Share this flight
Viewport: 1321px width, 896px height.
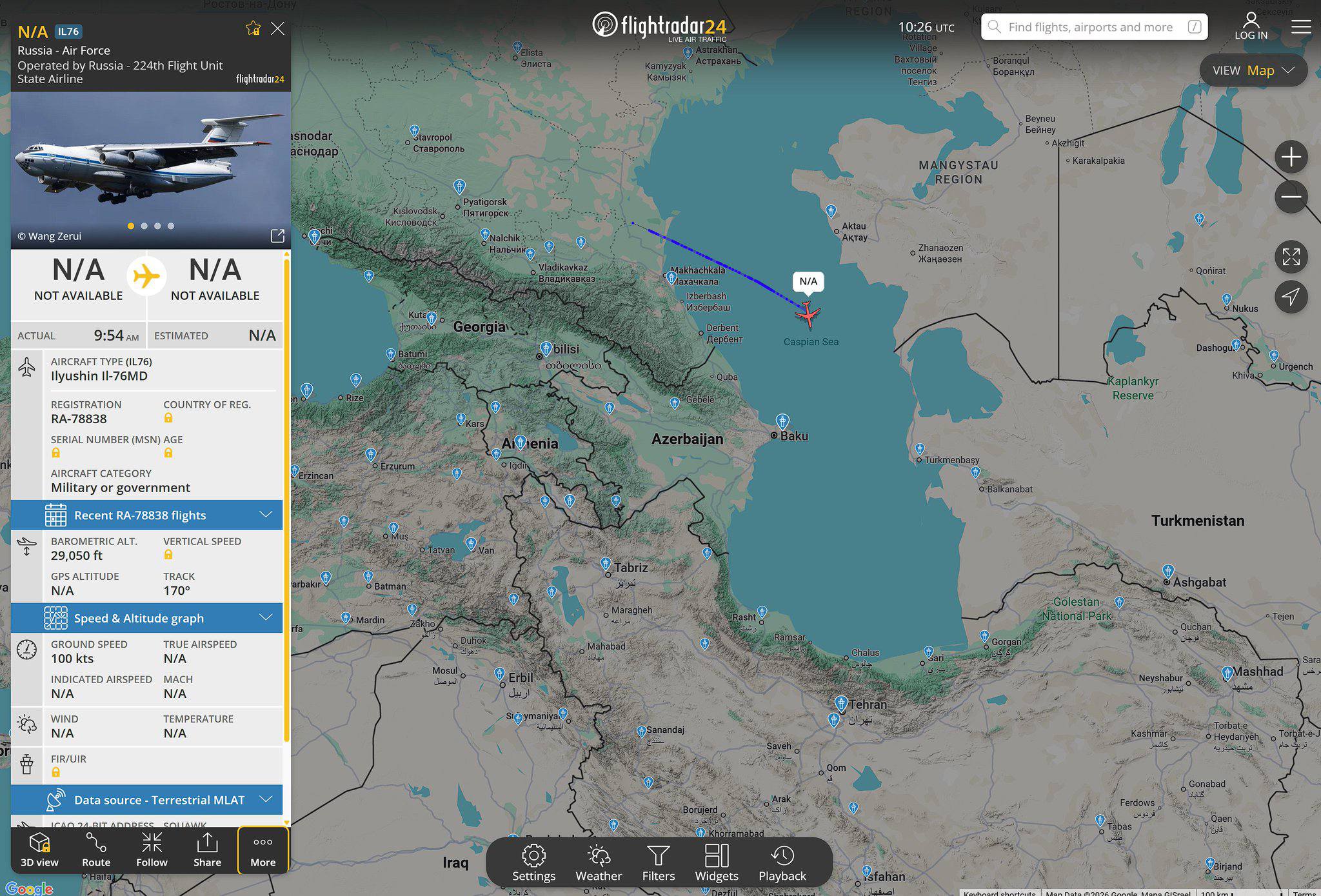tap(207, 850)
